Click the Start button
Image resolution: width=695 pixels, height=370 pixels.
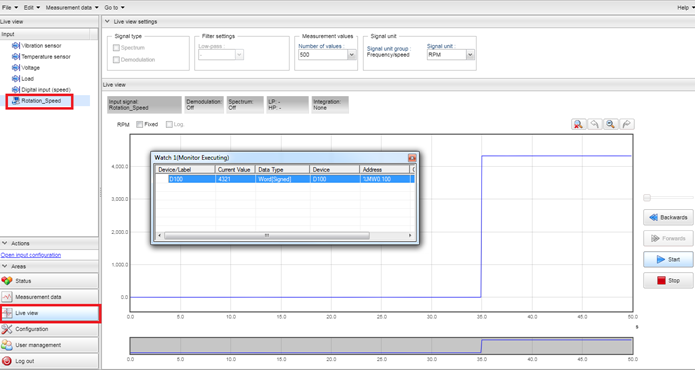point(668,260)
